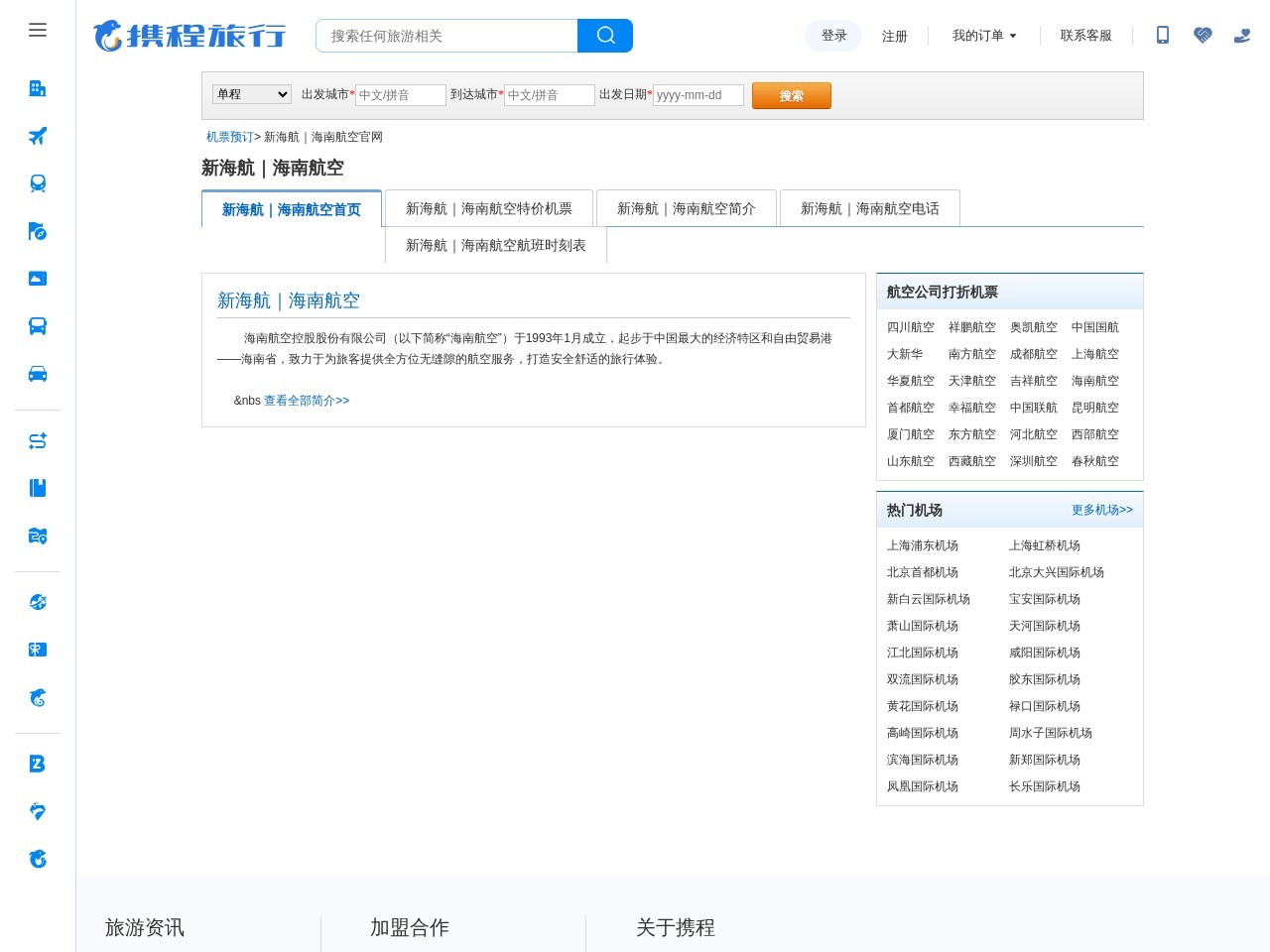
Task: Select the bus icon in the left sidebar
Action: click(x=38, y=325)
